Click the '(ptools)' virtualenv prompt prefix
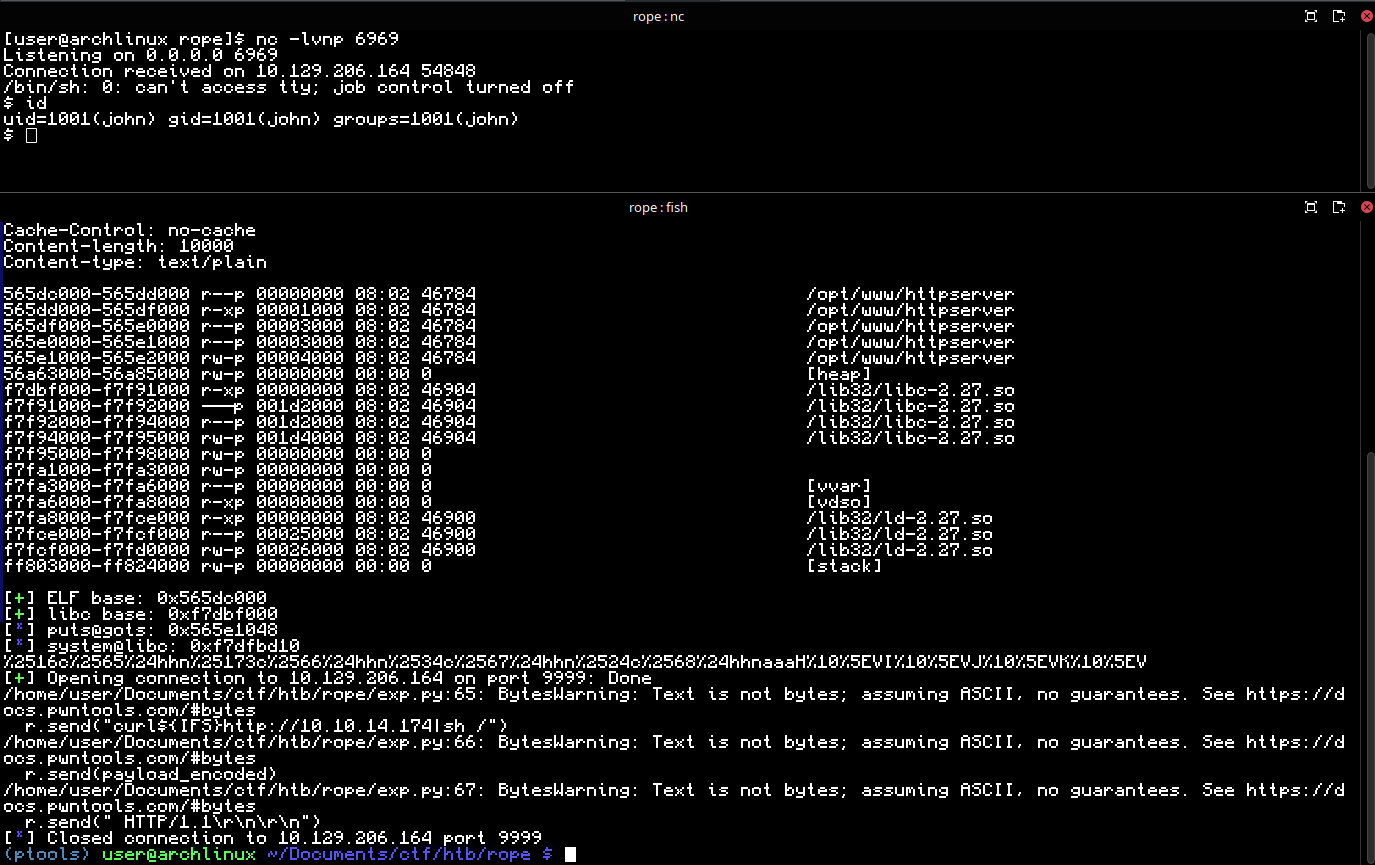 [x=47, y=854]
